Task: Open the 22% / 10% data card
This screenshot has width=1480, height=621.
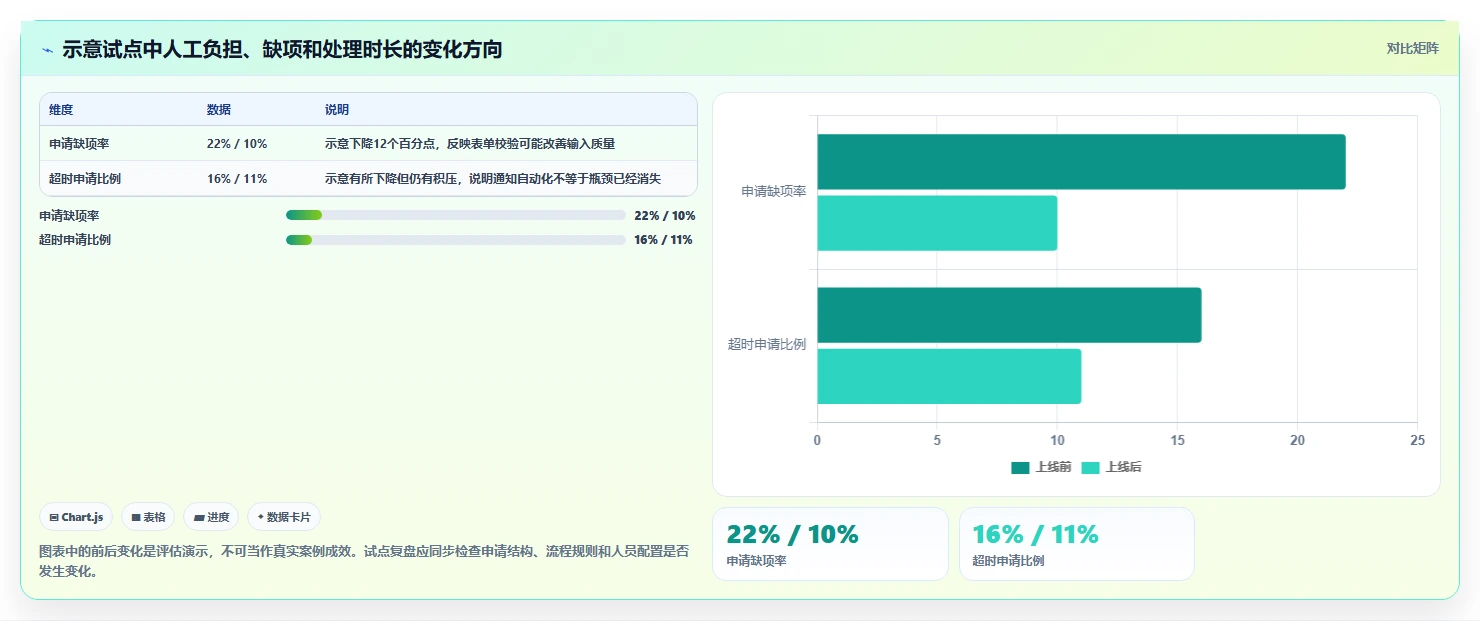Action: tap(830, 544)
